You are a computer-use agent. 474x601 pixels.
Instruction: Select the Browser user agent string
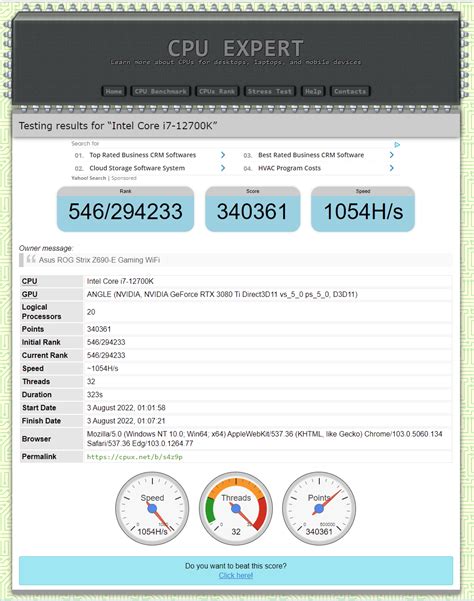[264, 439]
